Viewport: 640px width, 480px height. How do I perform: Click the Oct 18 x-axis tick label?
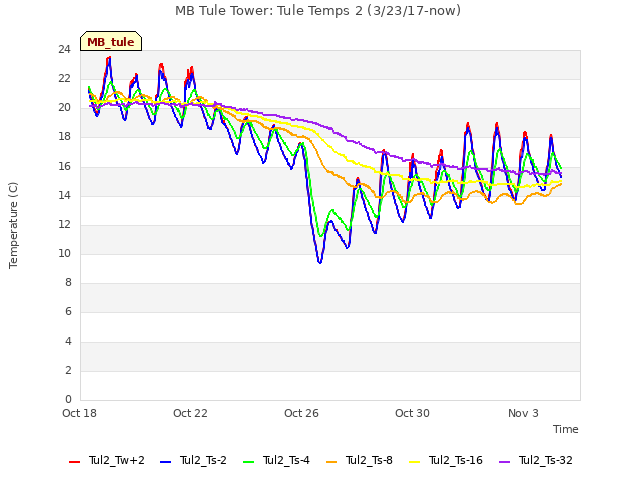pyautogui.click(x=79, y=413)
